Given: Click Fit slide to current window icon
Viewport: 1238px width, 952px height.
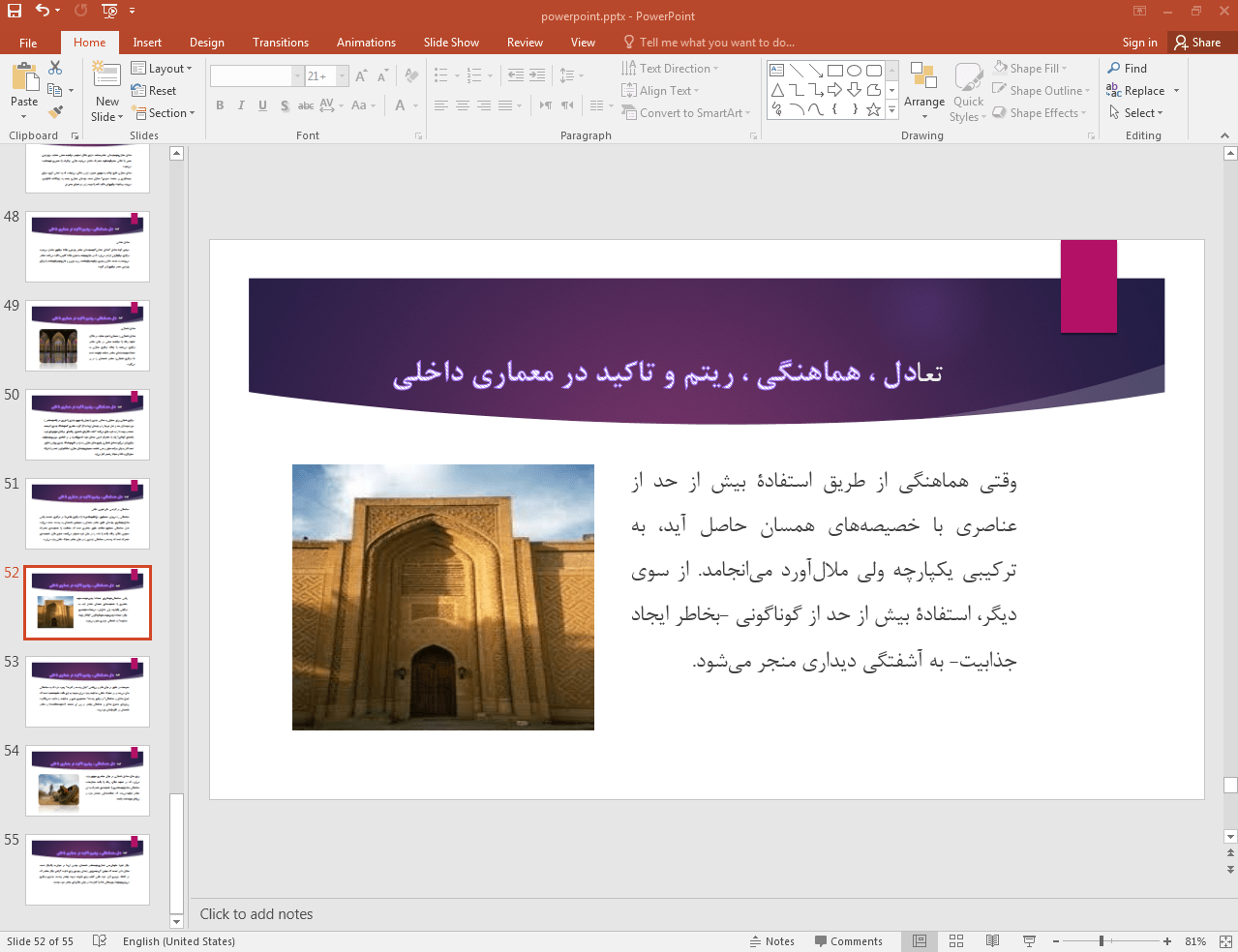Looking at the screenshot, I should 1224,941.
